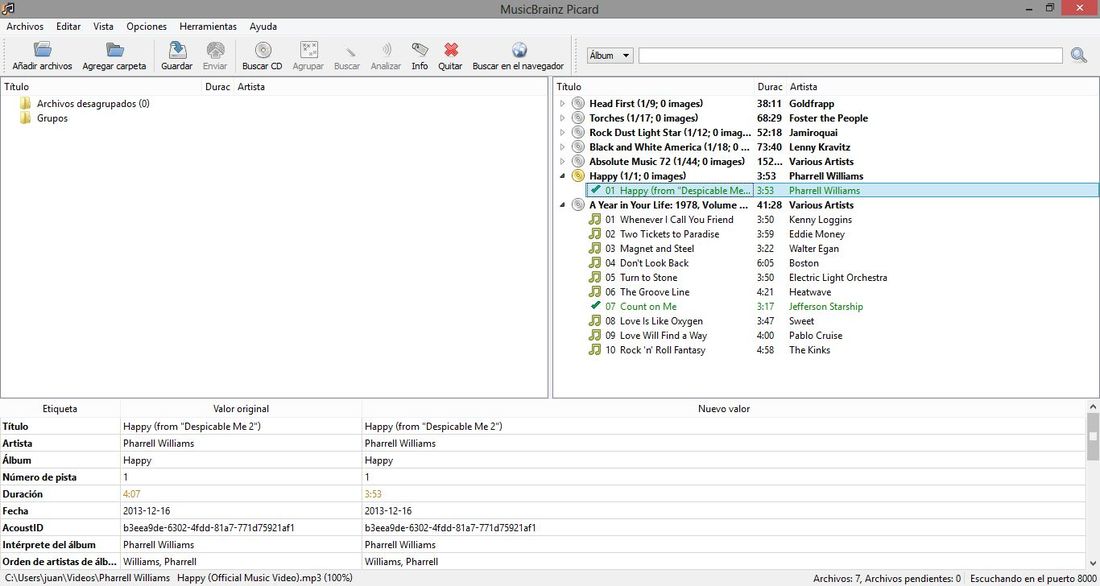Click the Agregar carpeta folder icon
Screen dimensions: 1100x586
point(114,50)
